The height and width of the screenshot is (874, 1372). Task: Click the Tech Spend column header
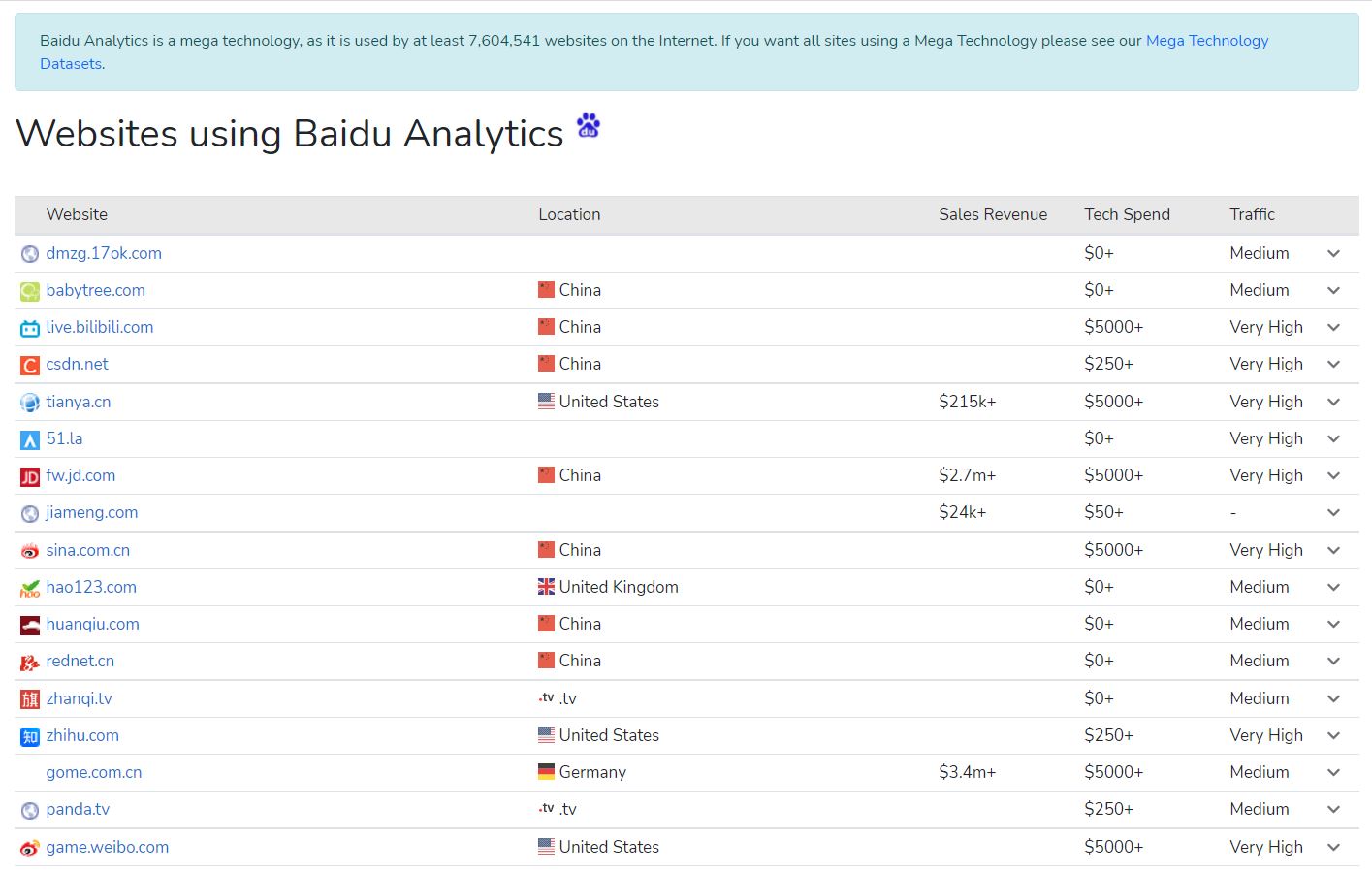click(x=1127, y=214)
